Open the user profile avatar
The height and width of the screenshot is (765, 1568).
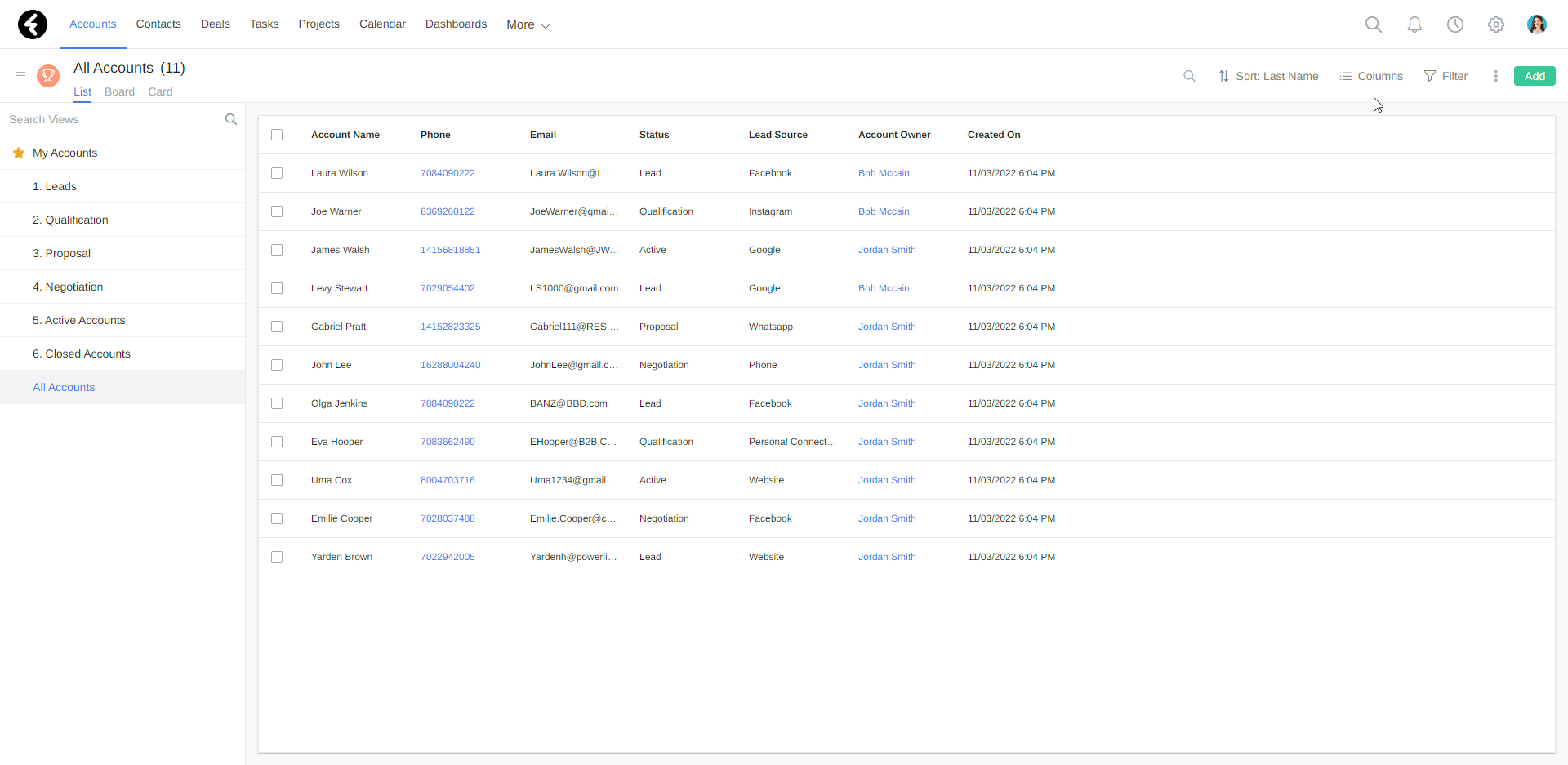coord(1537,24)
